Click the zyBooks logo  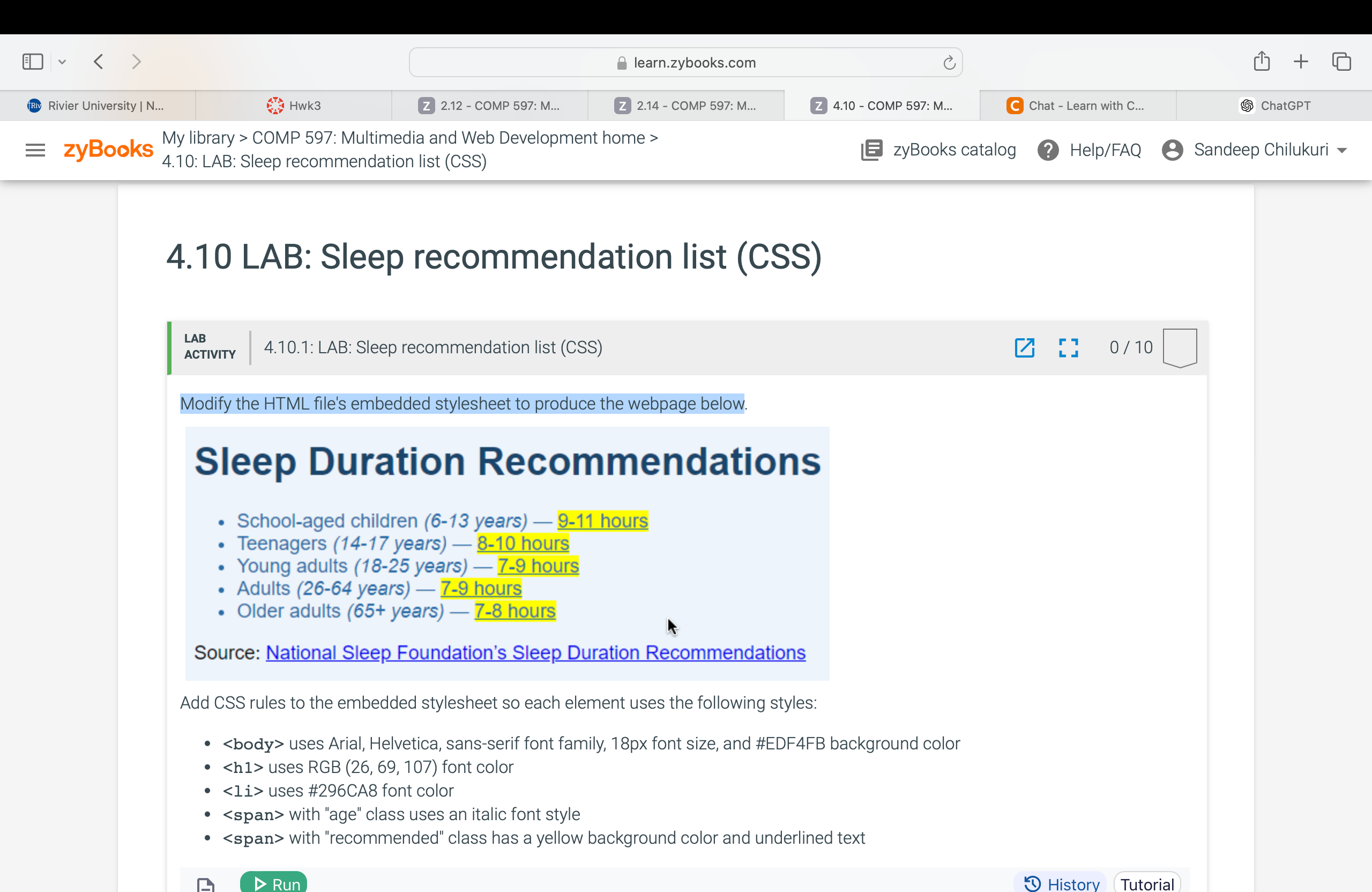108,150
